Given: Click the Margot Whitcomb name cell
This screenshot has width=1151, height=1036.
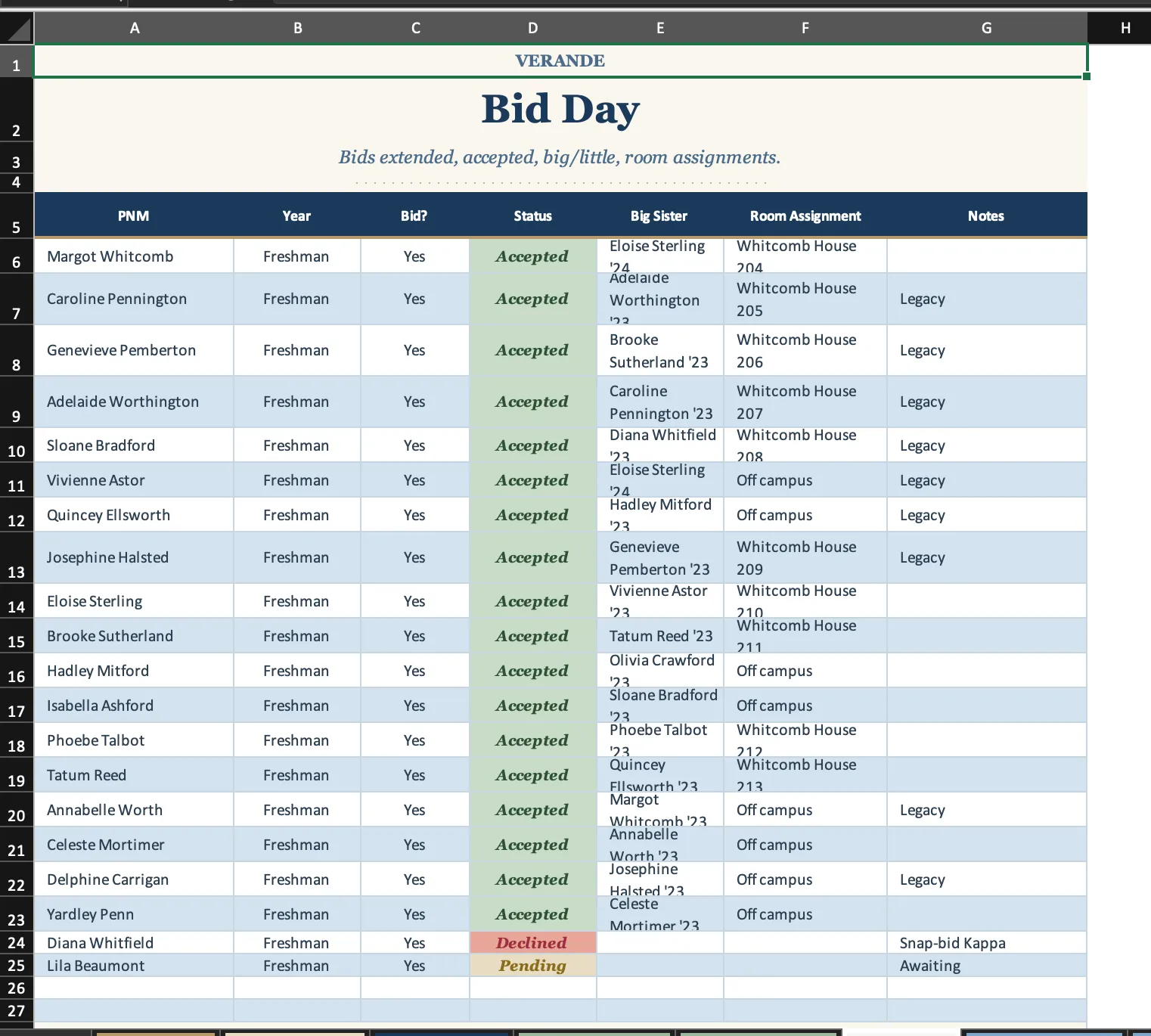Looking at the screenshot, I should tap(134, 256).
